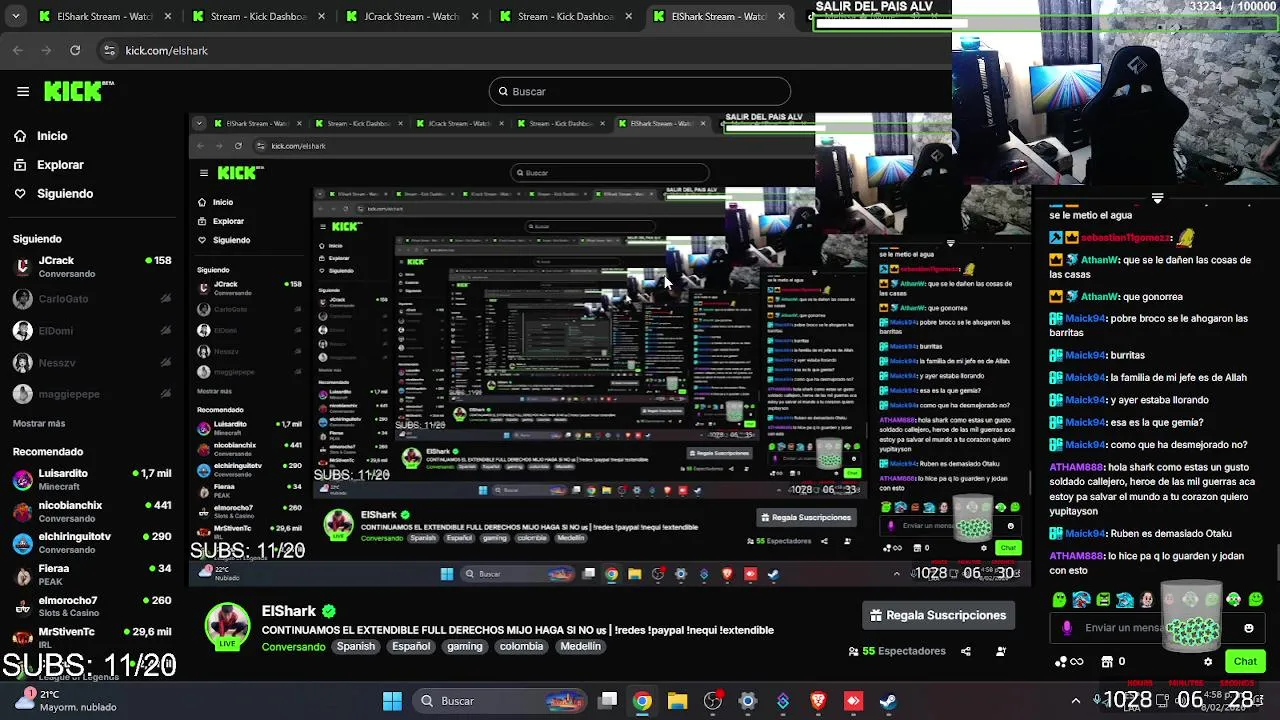
Task: Click the Regala Suscripciones button
Action: pos(938,615)
